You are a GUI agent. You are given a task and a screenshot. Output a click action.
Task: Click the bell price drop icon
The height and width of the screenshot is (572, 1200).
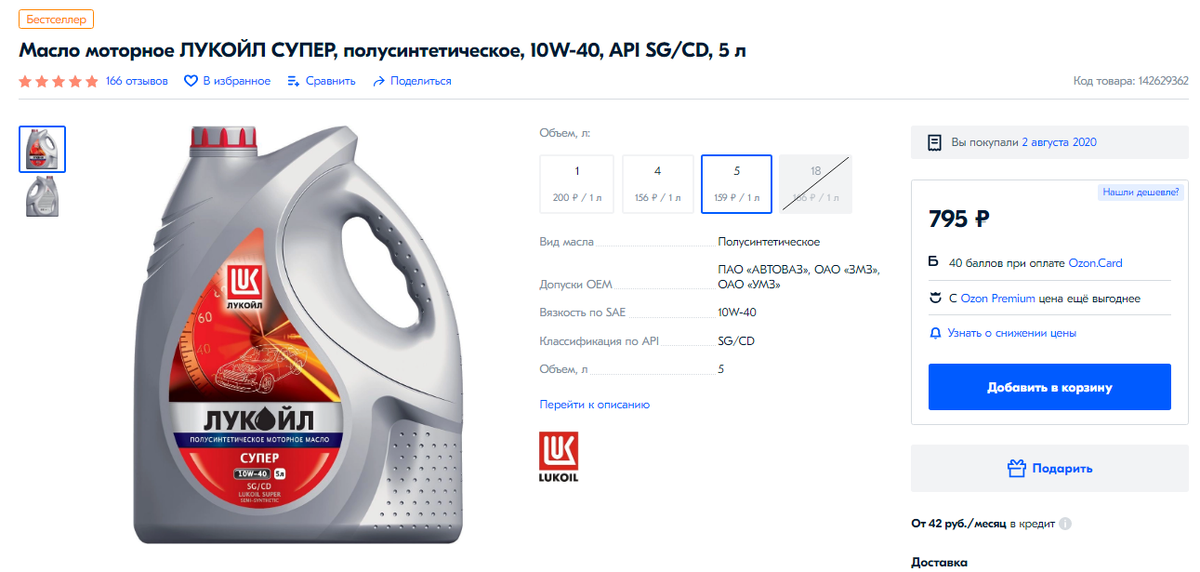click(x=935, y=333)
